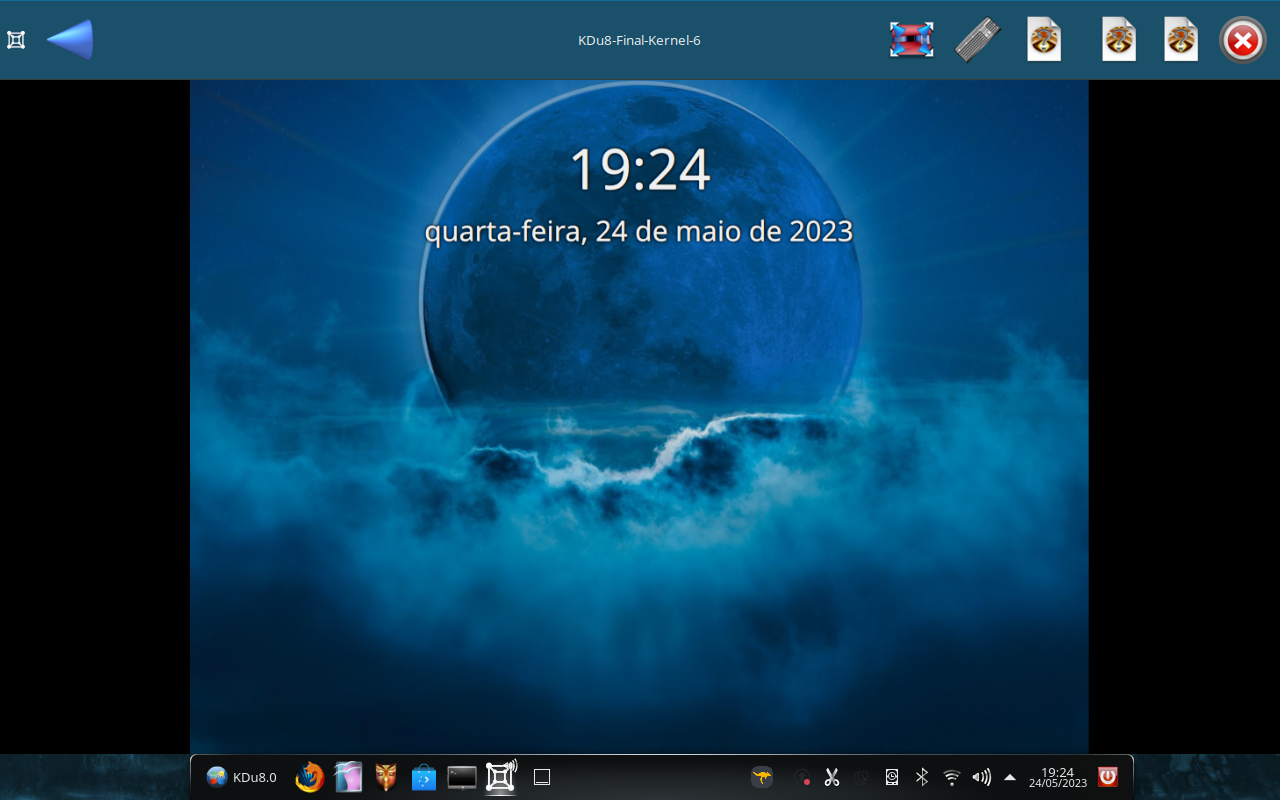
Task: Open the taskbar clock showing 19:24
Action: [x=1058, y=777]
